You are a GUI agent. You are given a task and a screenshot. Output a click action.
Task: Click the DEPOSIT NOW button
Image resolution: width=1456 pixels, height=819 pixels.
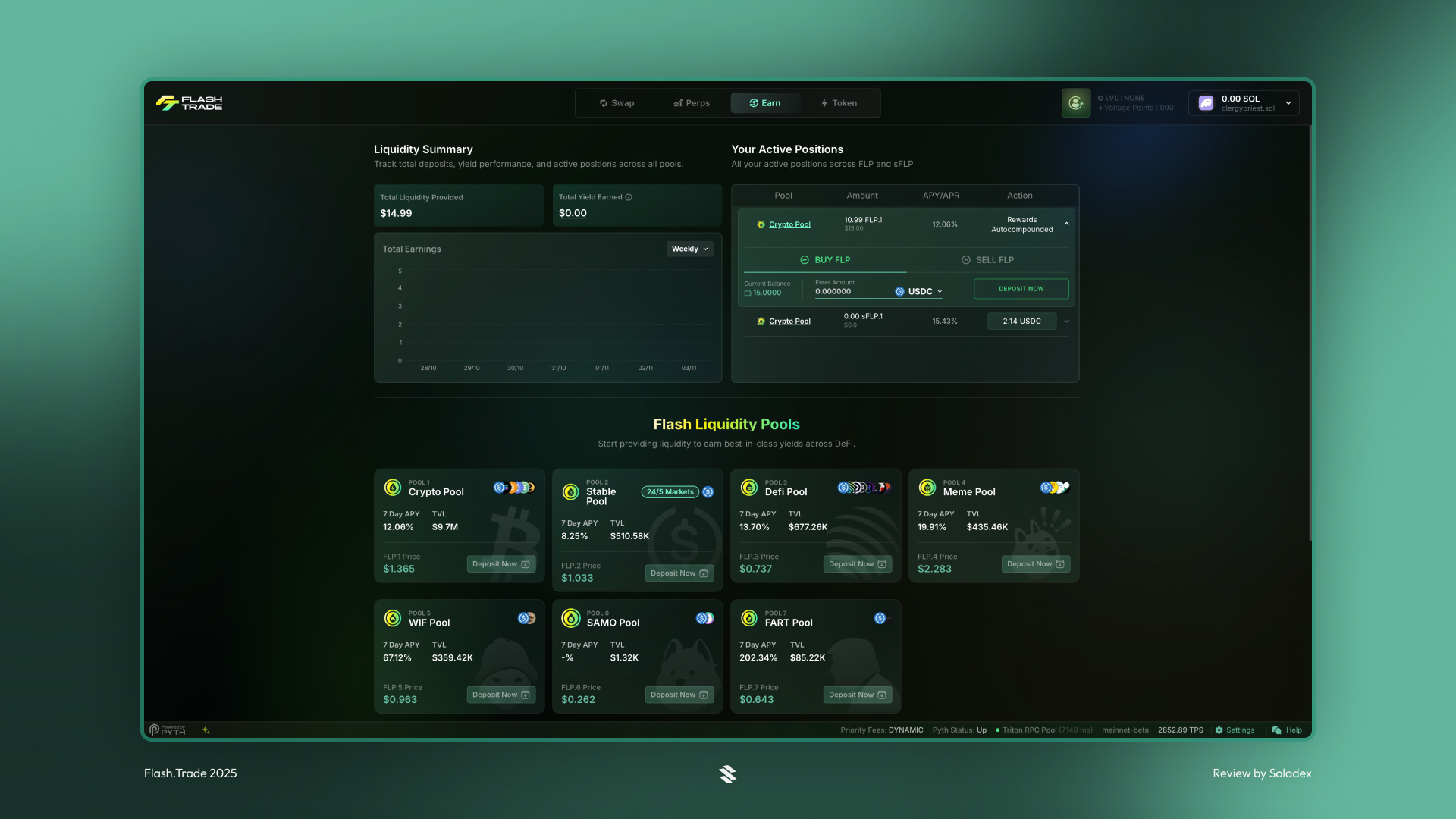1021,289
